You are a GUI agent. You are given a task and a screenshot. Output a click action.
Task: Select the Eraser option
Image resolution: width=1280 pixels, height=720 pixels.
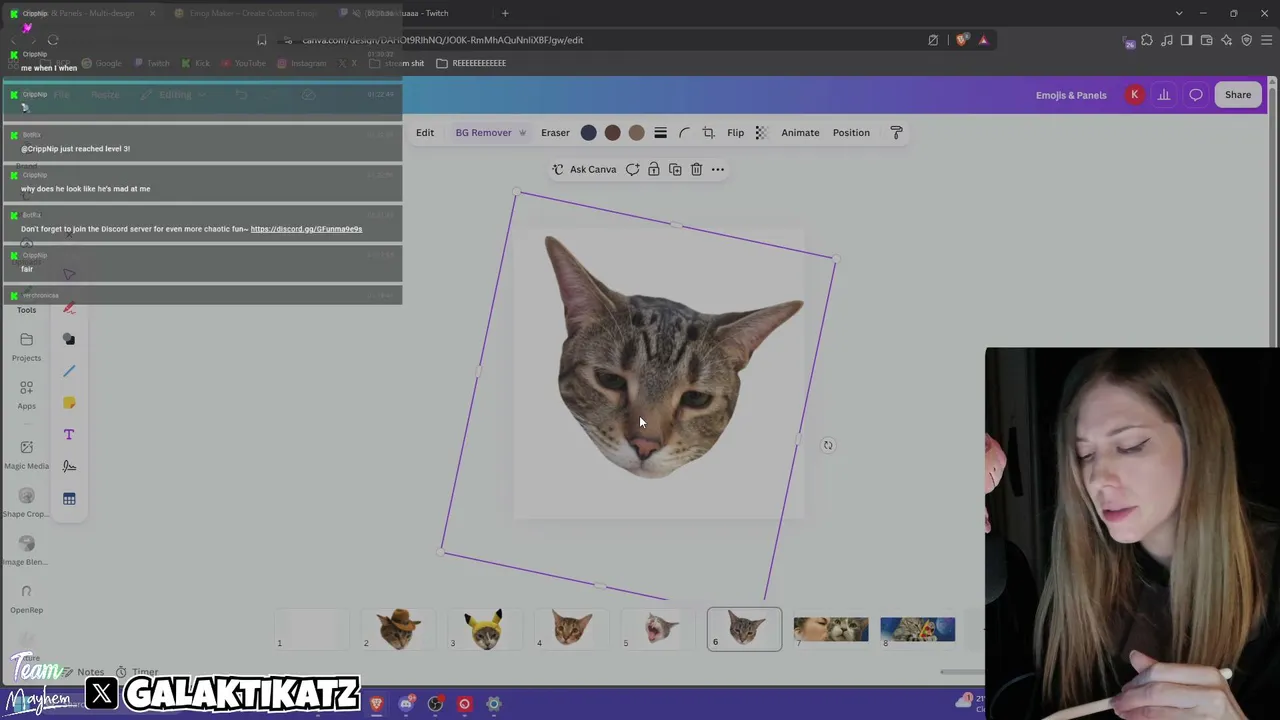click(x=555, y=132)
